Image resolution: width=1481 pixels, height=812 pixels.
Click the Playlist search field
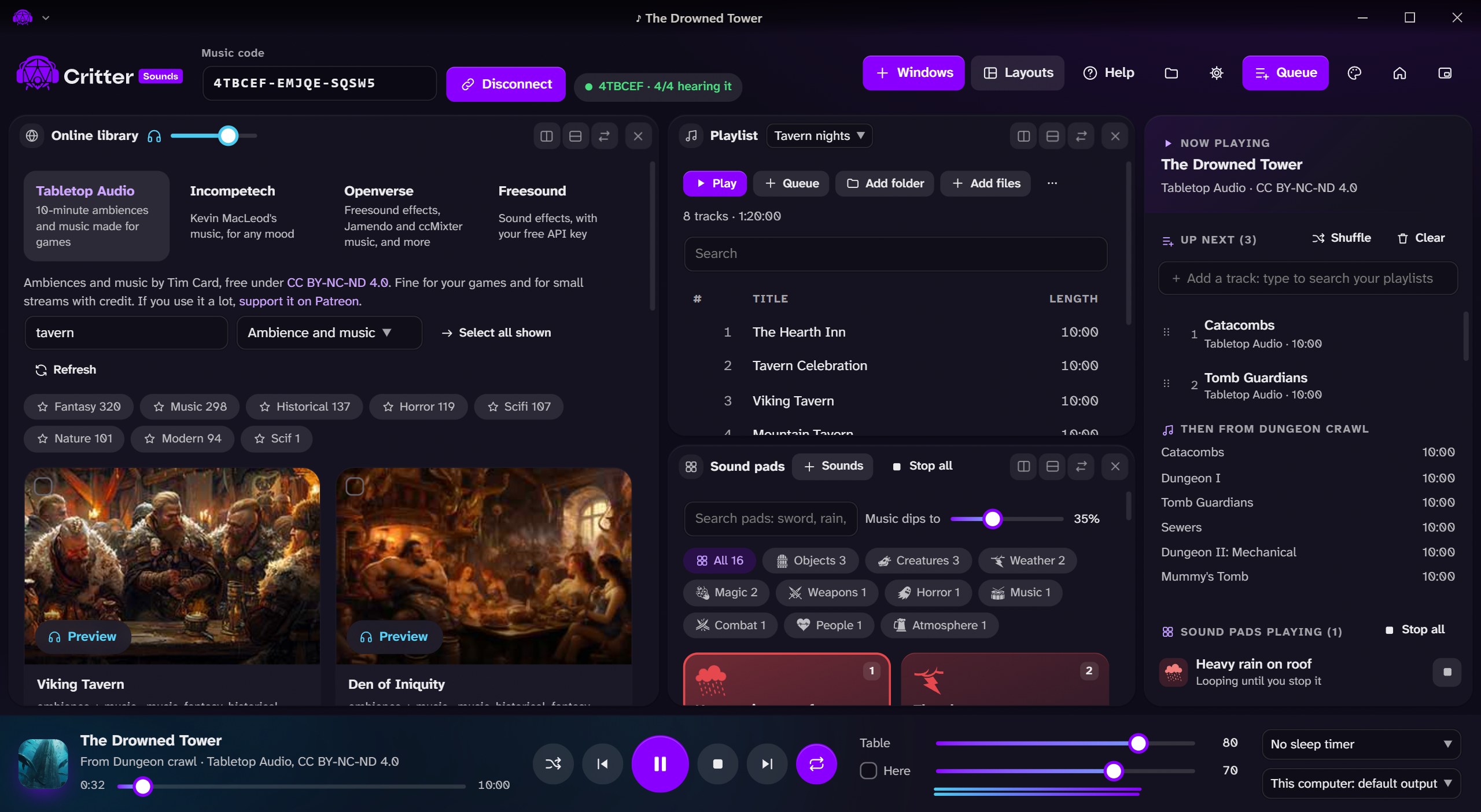[896, 254]
